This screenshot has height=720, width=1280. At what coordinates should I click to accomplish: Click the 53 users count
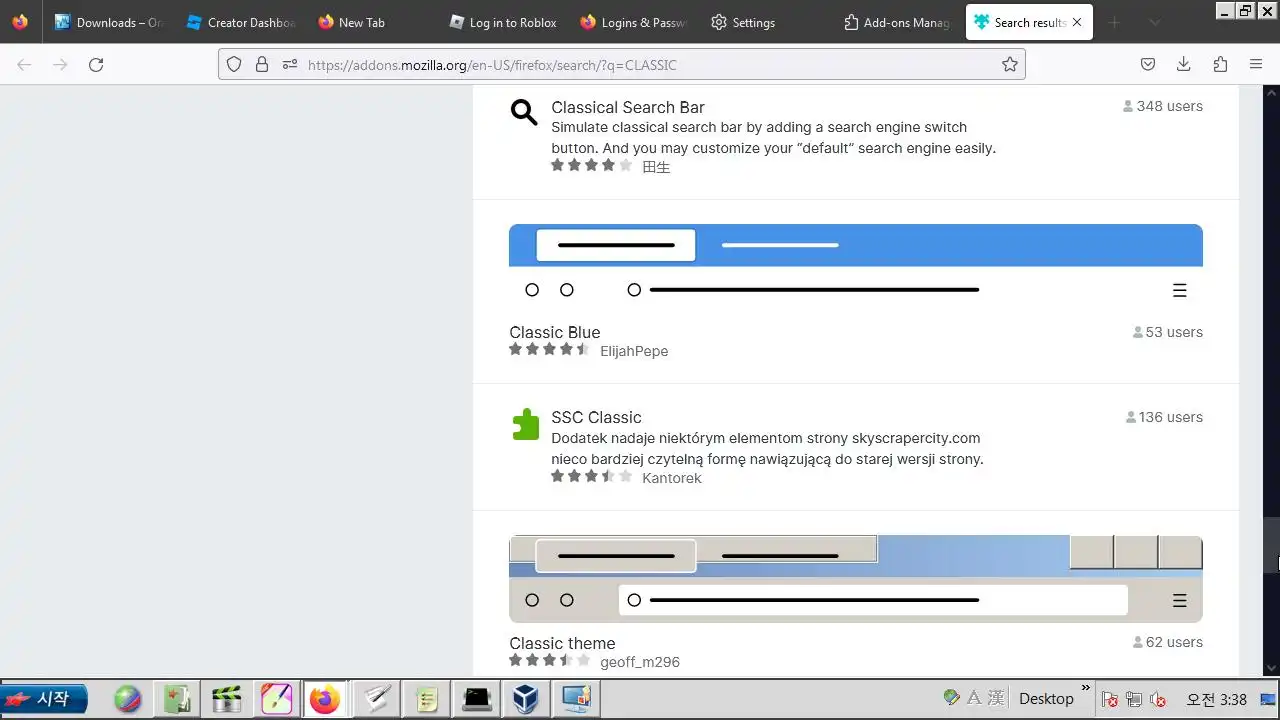point(1168,332)
